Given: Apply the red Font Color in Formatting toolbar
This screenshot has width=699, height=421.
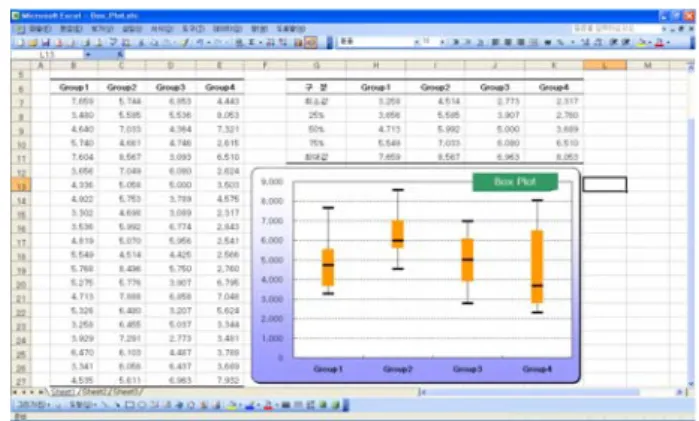Looking at the screenshot, I should (x=660, y=42).
